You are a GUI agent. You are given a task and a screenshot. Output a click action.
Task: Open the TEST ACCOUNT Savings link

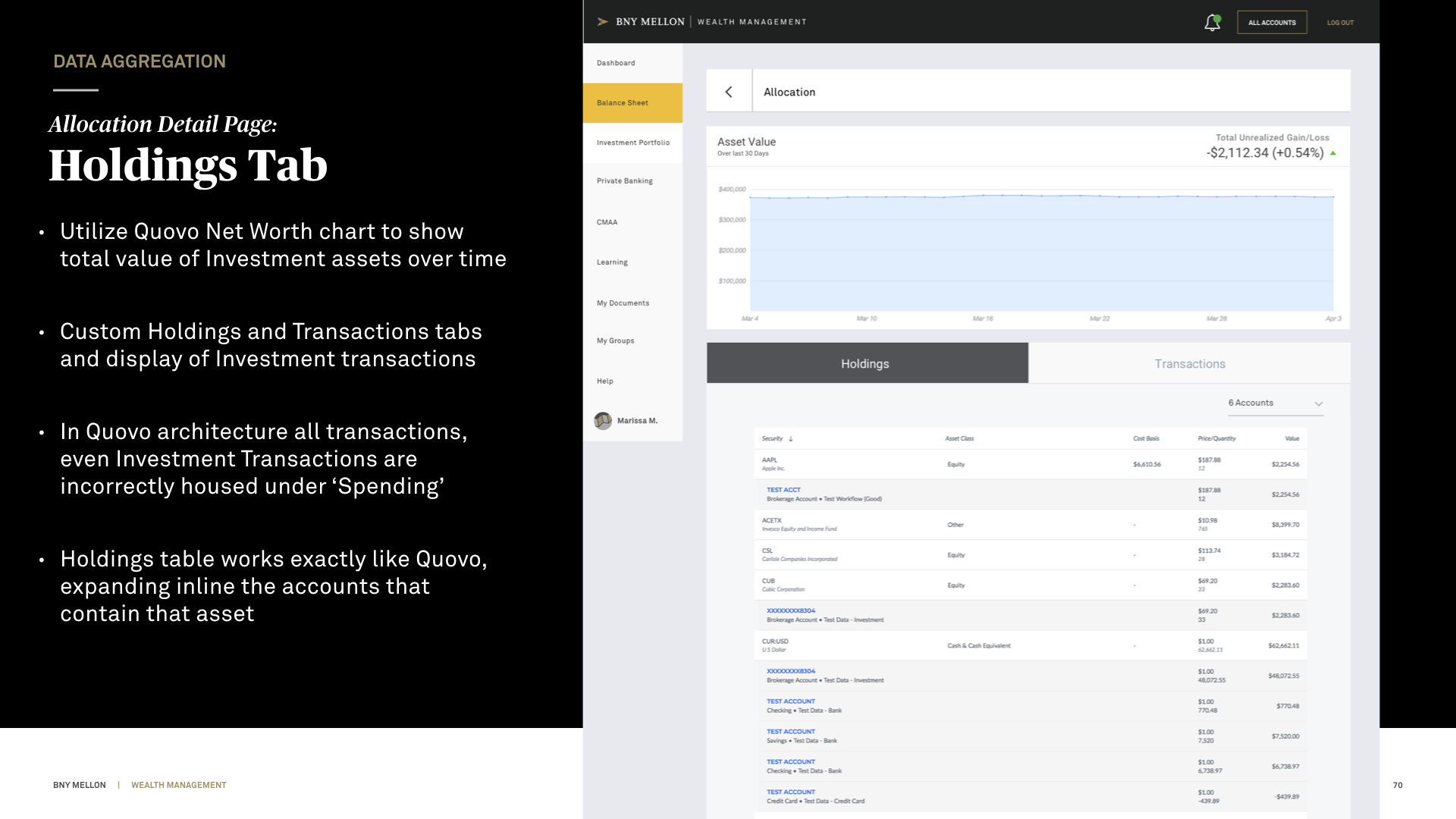click(791, 732)
